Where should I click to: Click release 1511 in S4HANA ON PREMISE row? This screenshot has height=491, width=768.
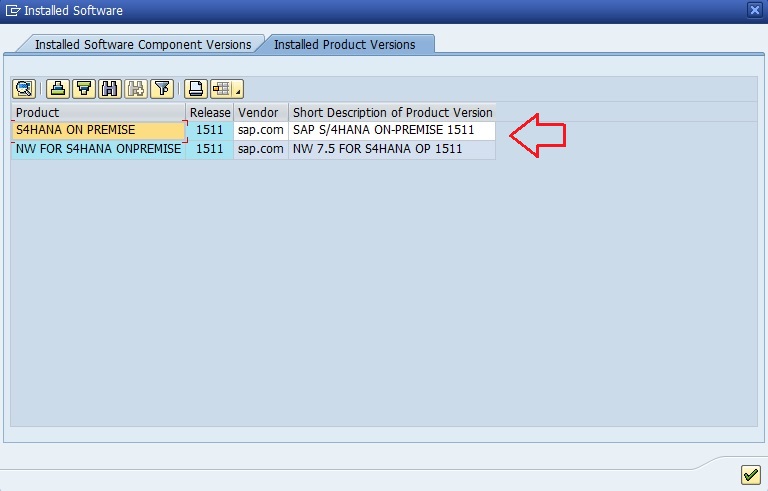(210, 130)
